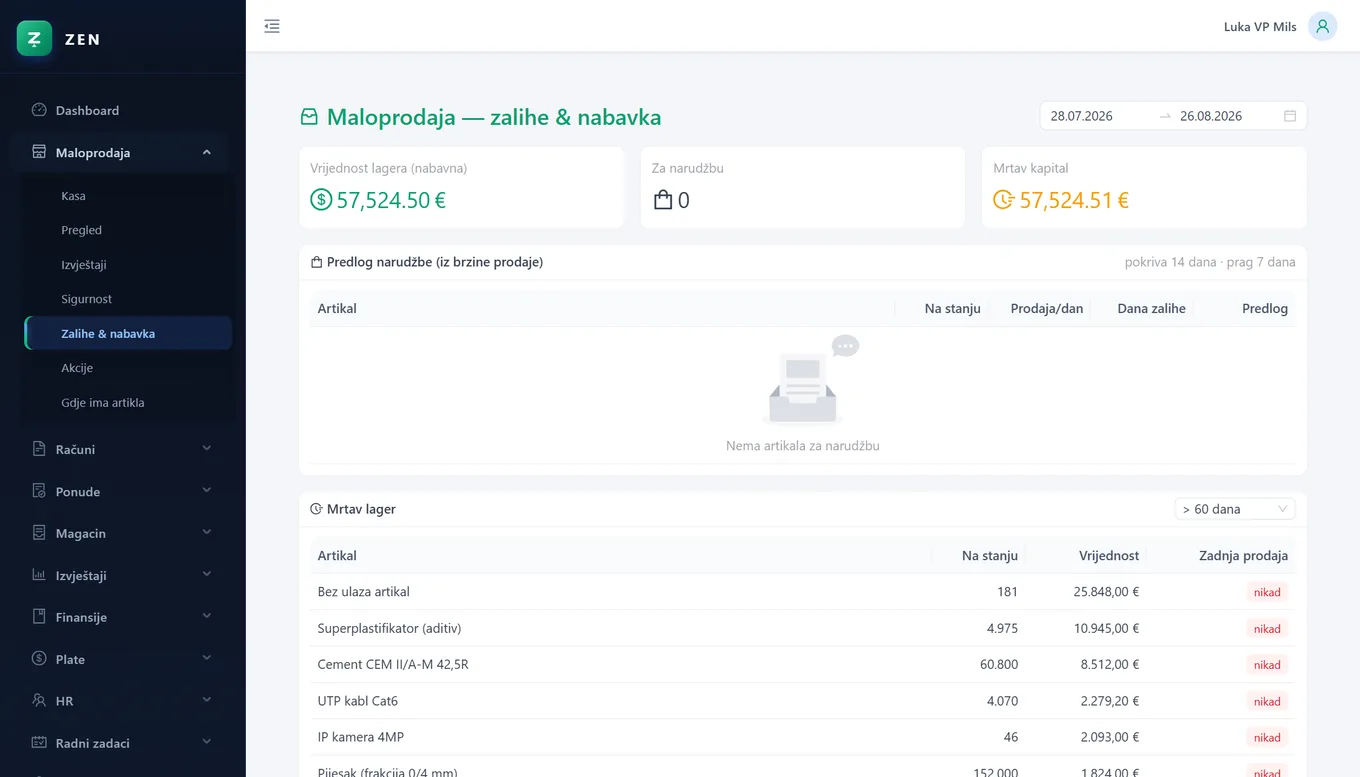The image size is (1360, 777).
Task: Click the clock icon in Mrtav kapital card
Action: (x=1003, y=200)
